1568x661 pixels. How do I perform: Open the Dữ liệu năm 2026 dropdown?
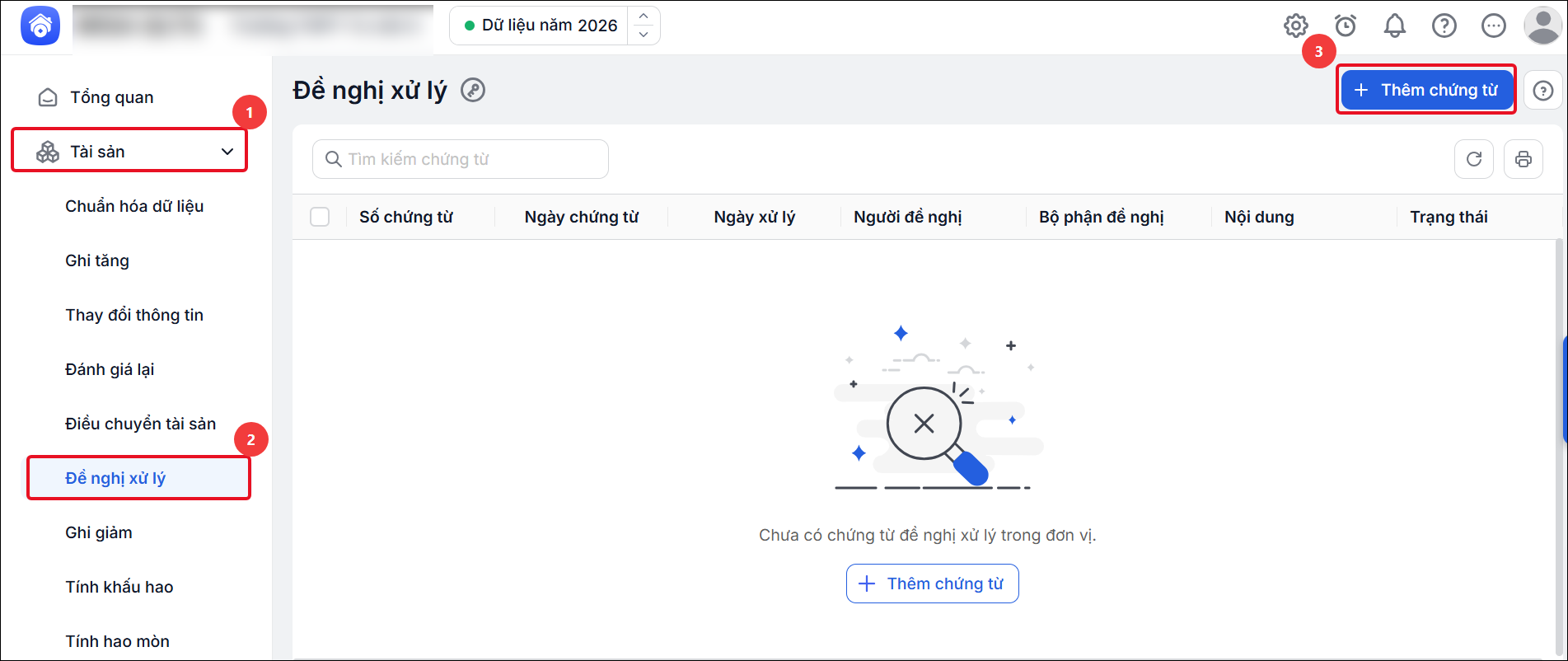tap(555, 26)
